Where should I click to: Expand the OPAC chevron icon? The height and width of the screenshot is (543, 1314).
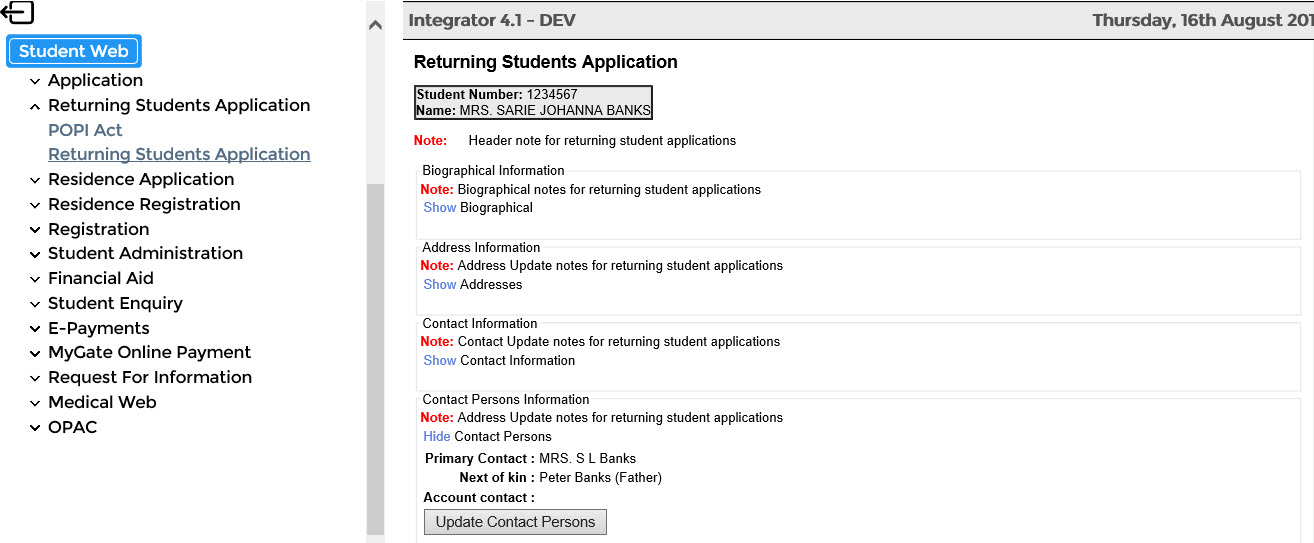(x=35, y=428)
